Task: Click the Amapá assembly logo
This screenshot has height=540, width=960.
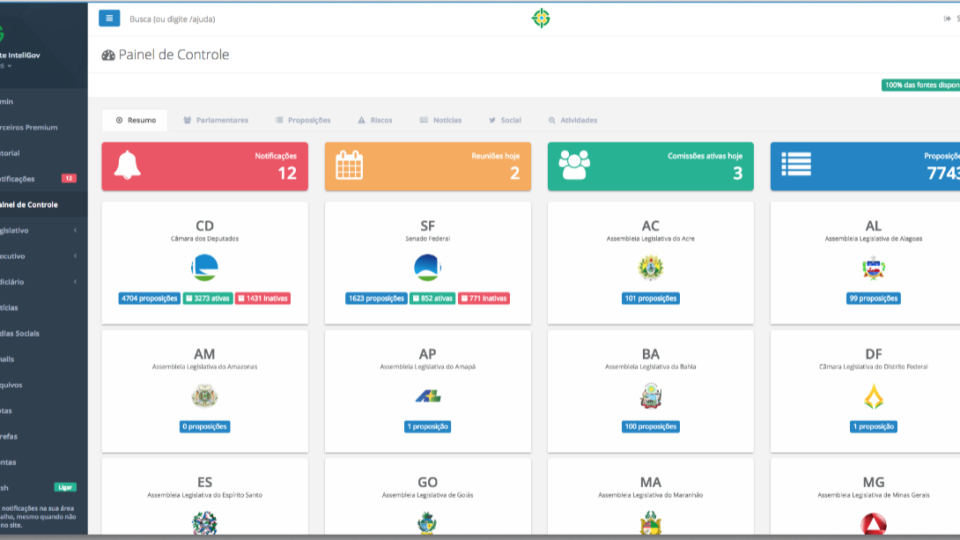Action: pos(427,397)
